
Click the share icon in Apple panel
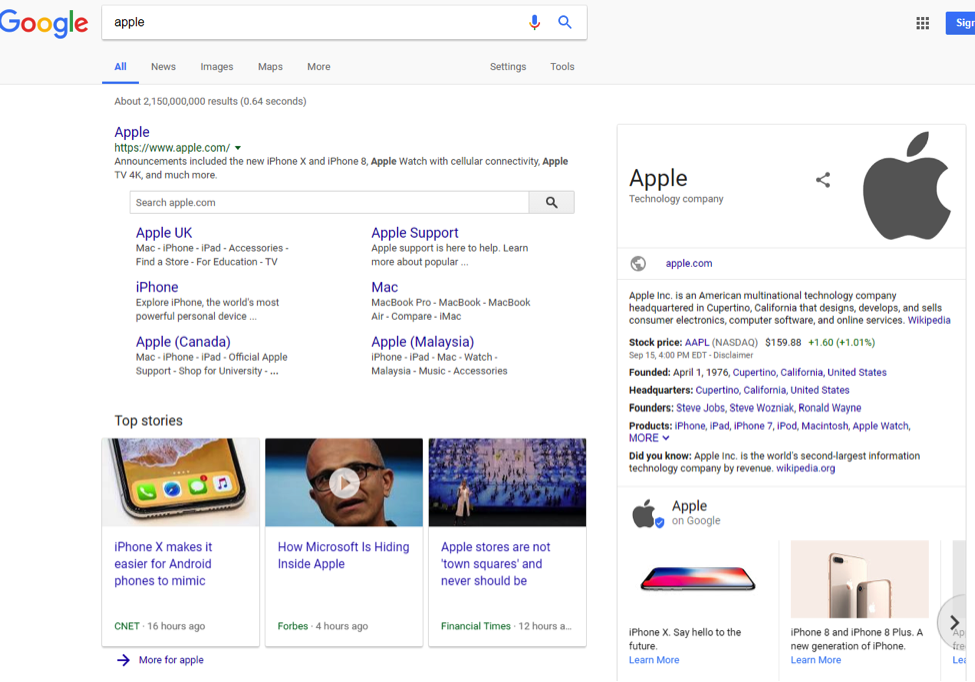pos(823,180)
